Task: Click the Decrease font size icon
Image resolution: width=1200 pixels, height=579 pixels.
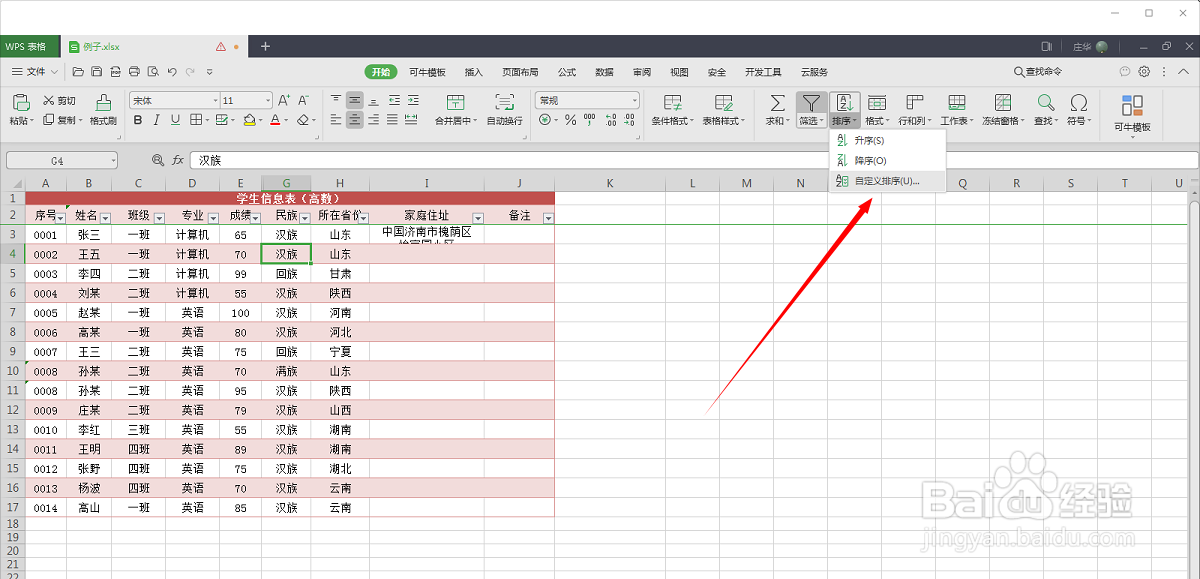Action: click(305, 100)
